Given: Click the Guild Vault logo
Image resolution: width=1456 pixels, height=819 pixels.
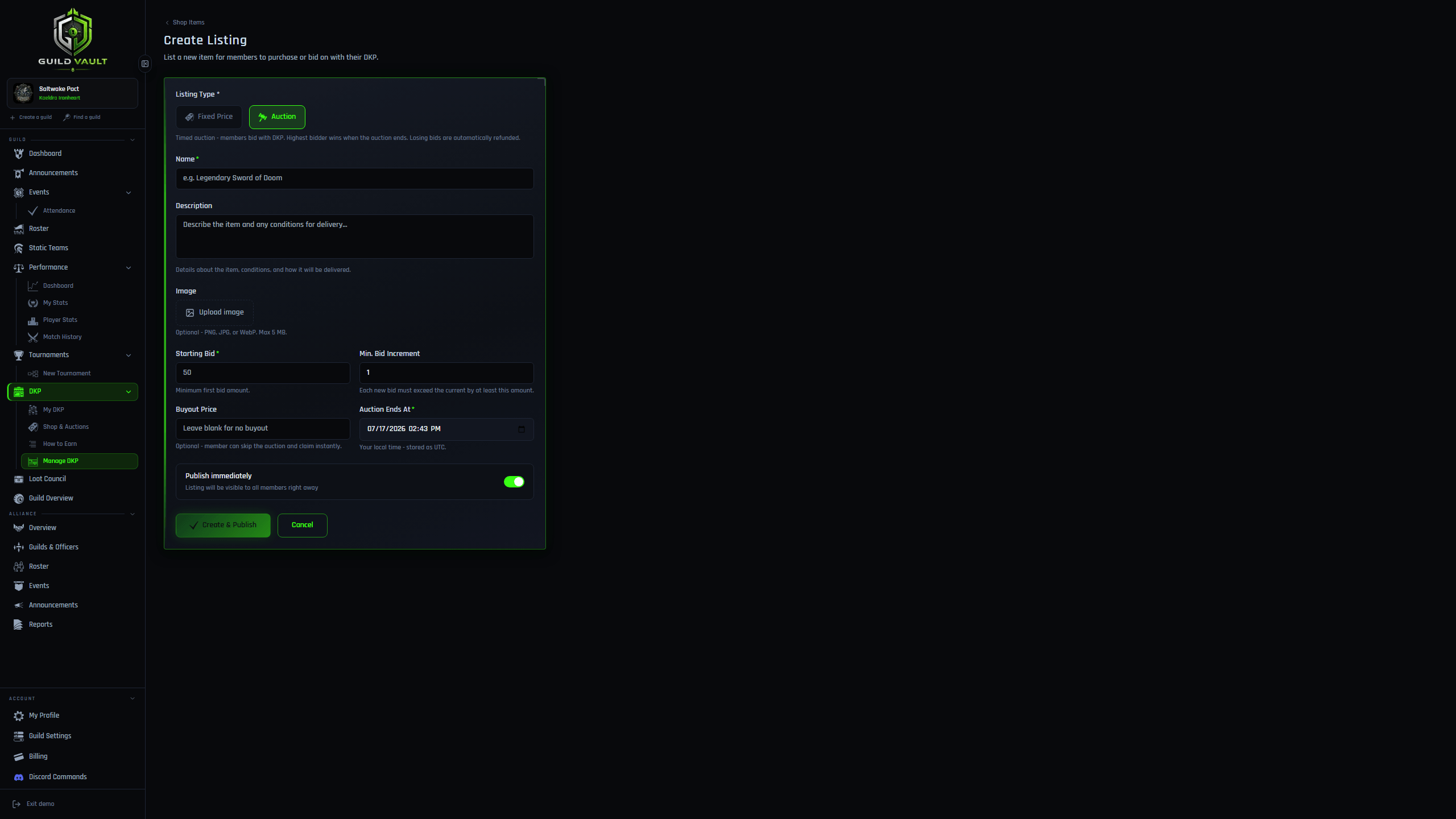Looking at the screenshot, I should tap(73, 39).
